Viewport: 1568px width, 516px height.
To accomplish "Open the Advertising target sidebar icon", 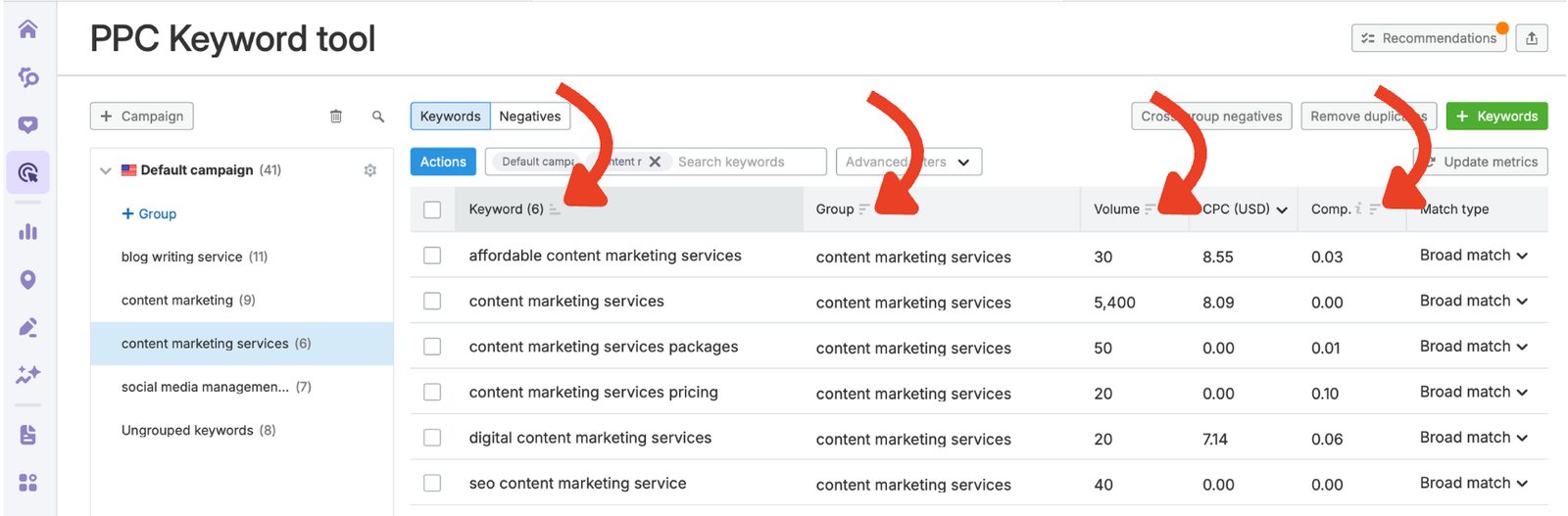I will click(x=27, y=173).
